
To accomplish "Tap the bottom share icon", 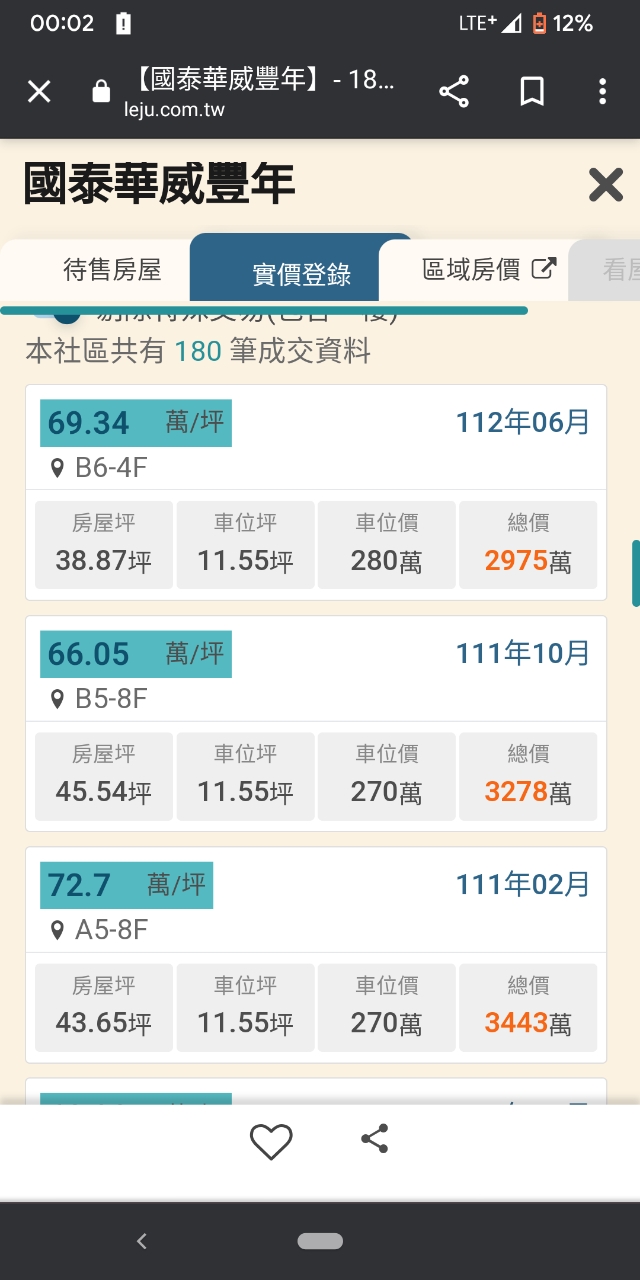I will [374, 1139].
